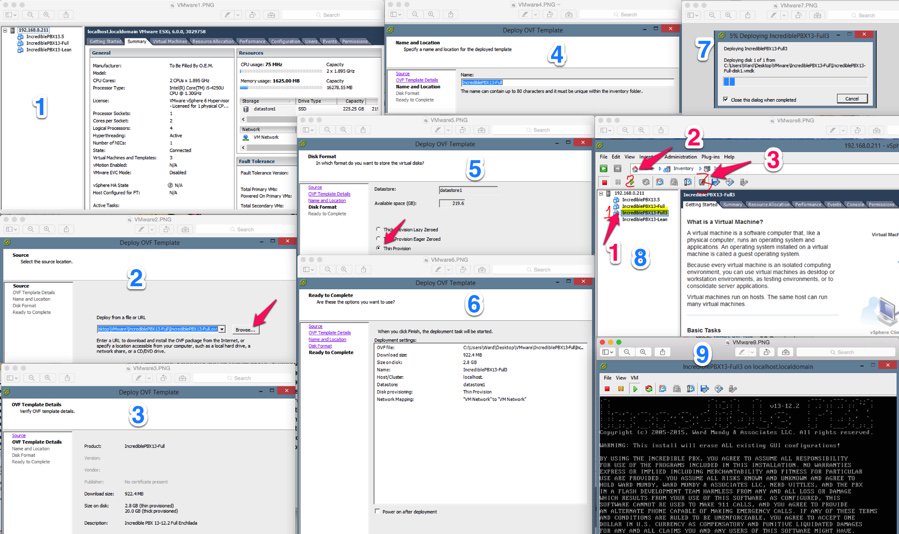This screenshot has height=534, width=899.
Task: Click zoom out magnifier in VMware9.PNG Preview toolbar
Action: click(627, 352)
